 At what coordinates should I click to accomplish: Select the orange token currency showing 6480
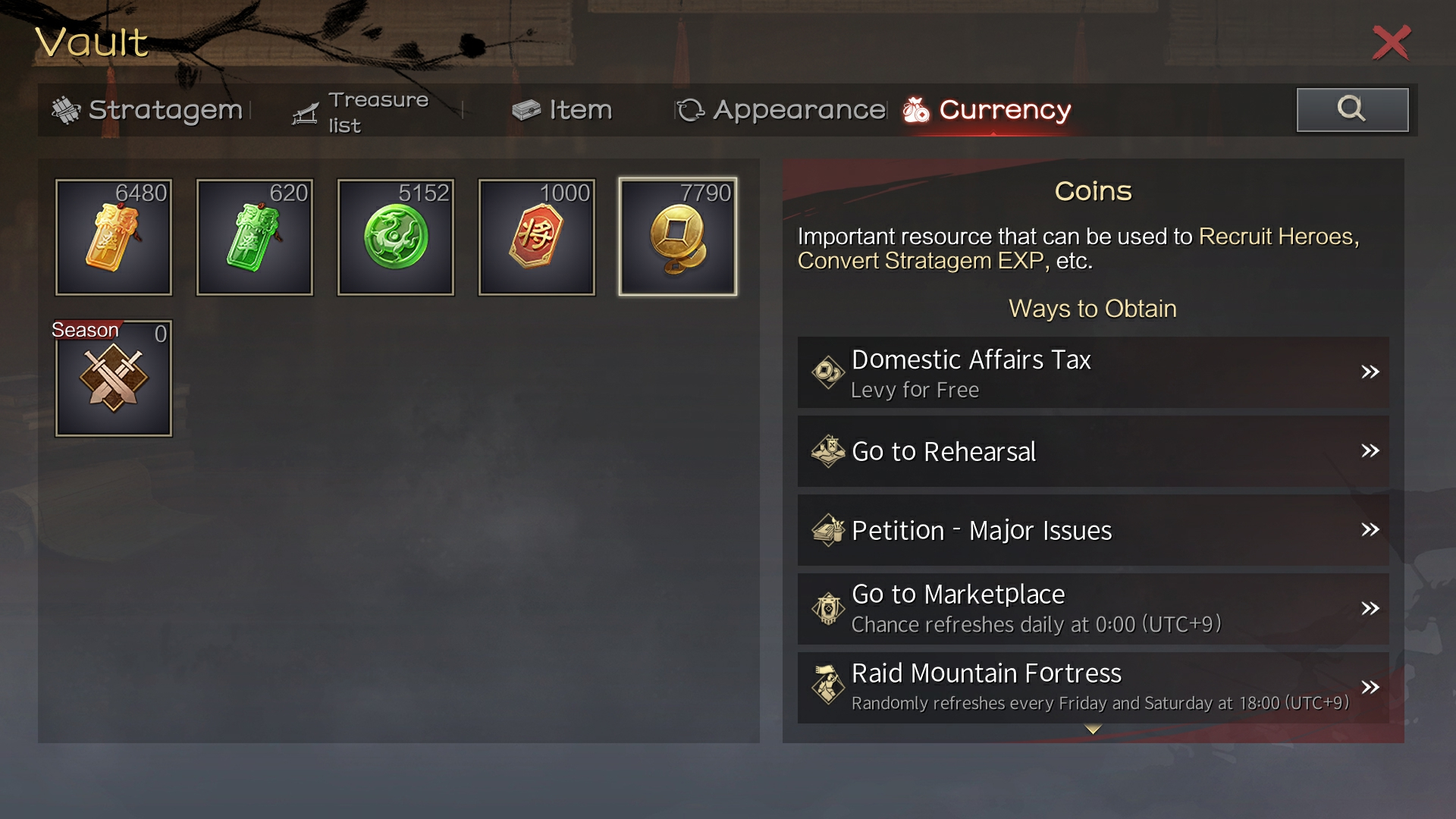(114, 237)
